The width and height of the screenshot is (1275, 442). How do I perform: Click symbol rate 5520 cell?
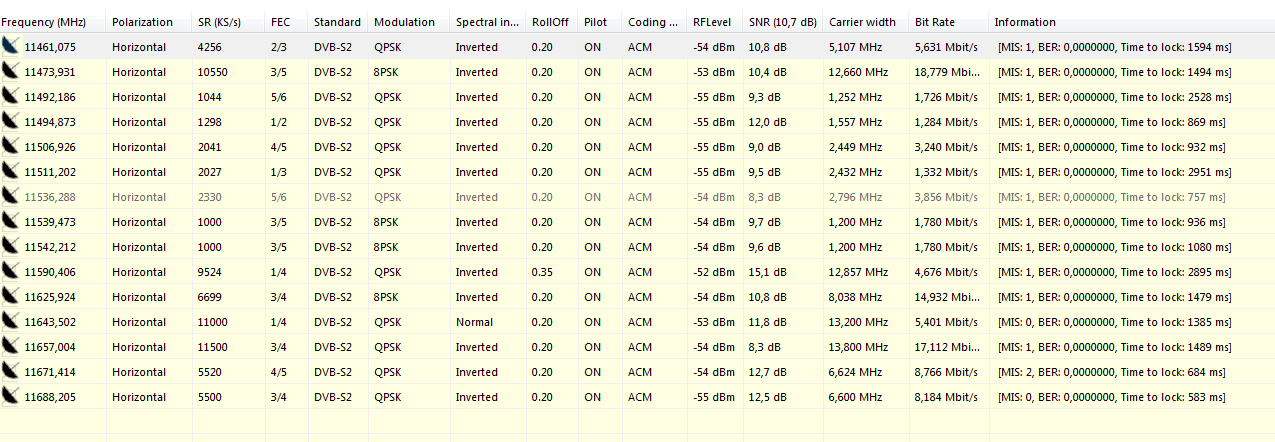click(210, 372)
